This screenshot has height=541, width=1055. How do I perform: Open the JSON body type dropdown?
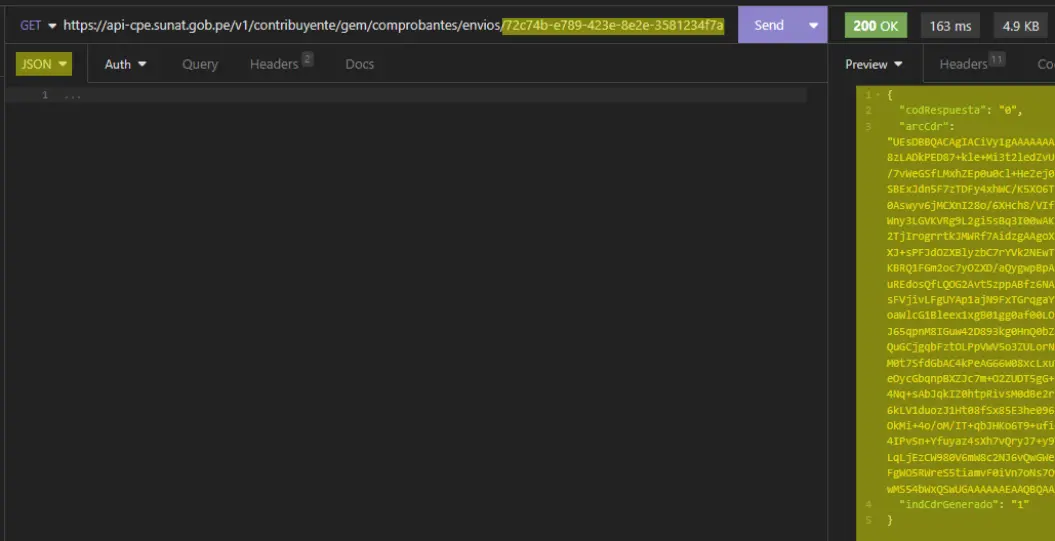44,64
